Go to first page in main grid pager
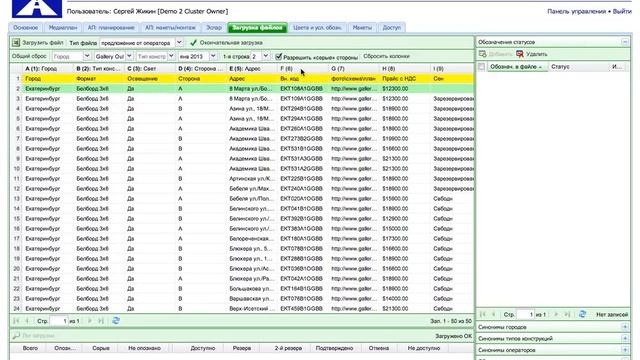 tap(16, 321)
